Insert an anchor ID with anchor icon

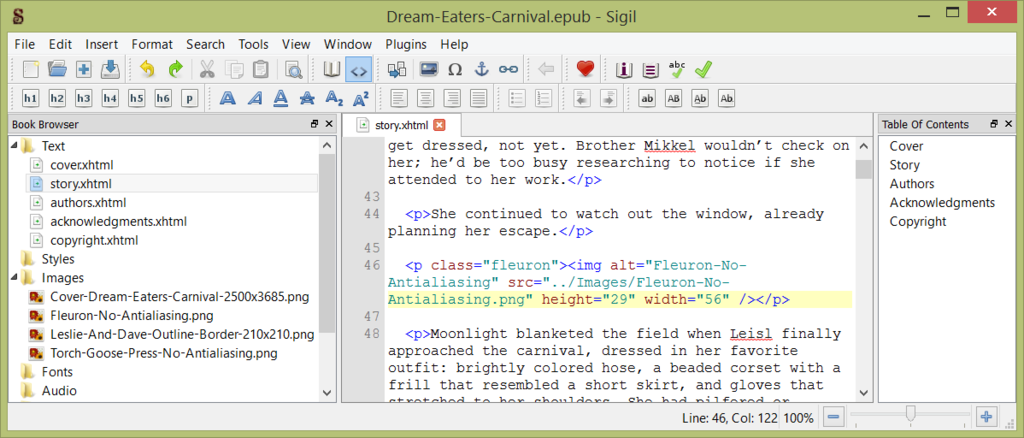point(482,69)
